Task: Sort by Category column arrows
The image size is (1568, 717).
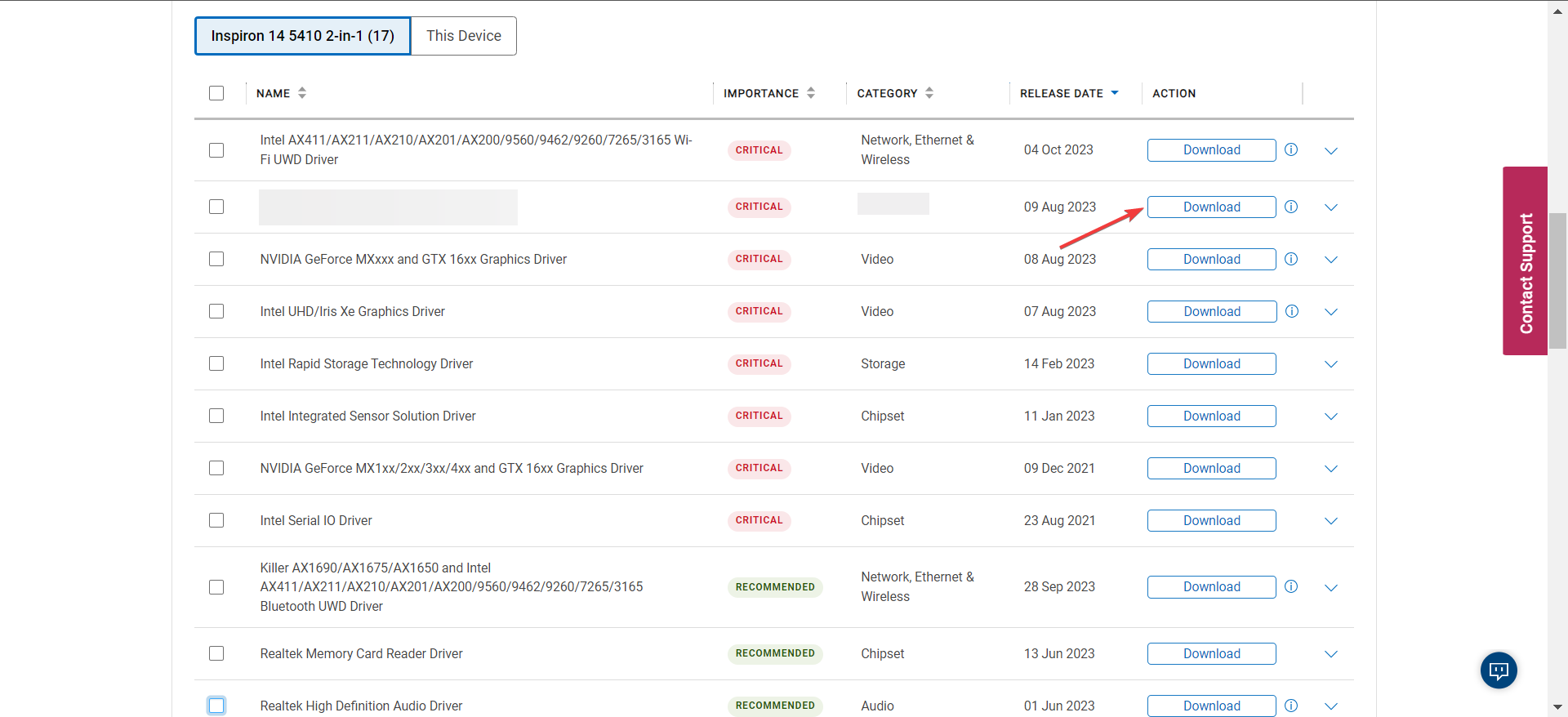Action: (x=929, y=93)
